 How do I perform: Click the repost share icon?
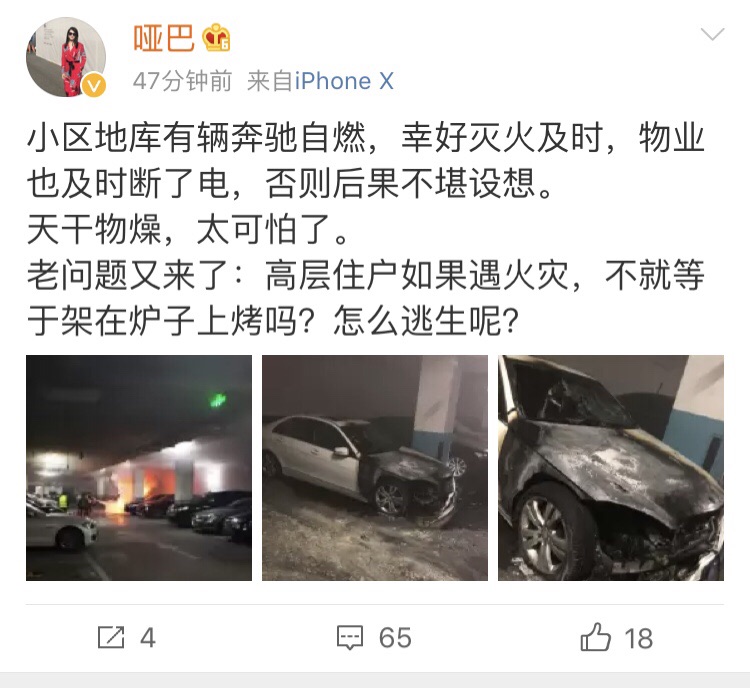pos(111,637)
